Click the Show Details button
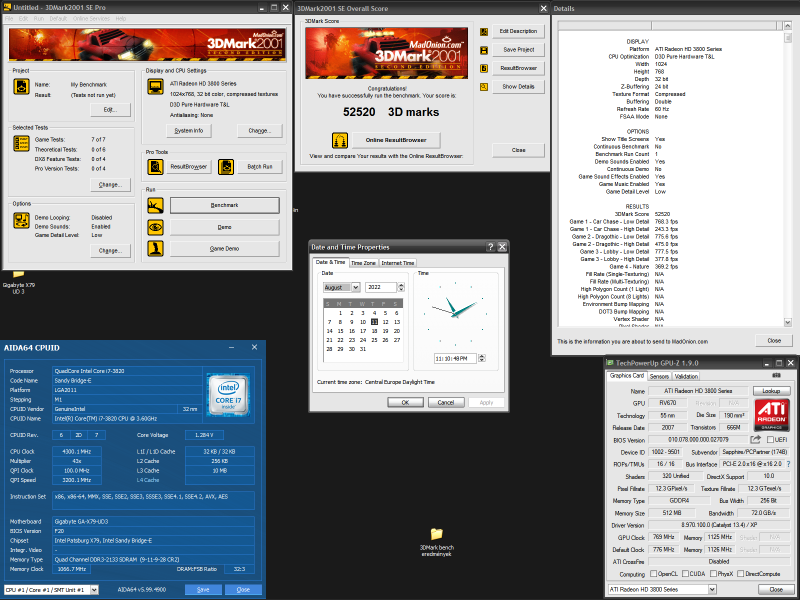This screenshot has width=800, height=600. click(x=518, y=87)
